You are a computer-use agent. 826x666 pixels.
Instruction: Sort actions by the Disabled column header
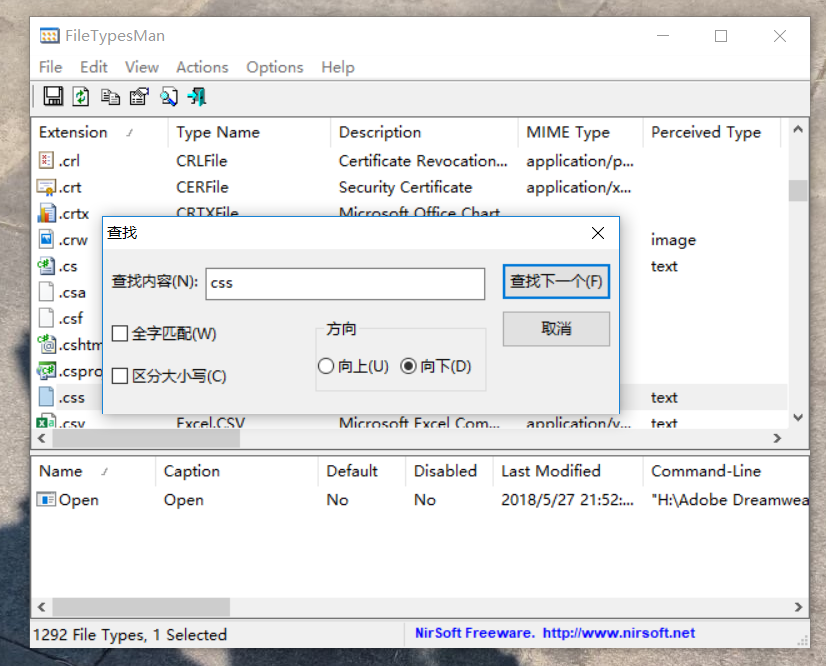click(x=449, y=471)
